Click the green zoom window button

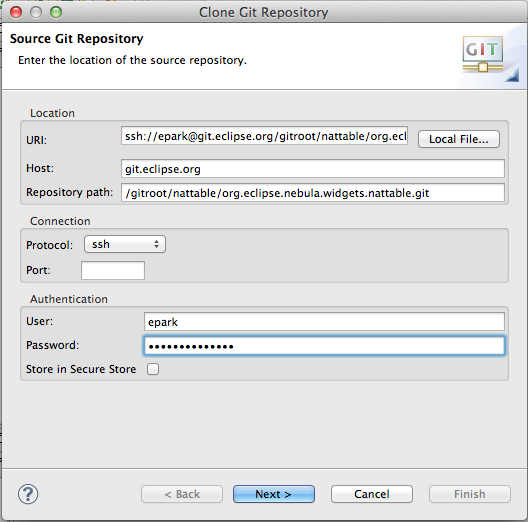point(56,12)
